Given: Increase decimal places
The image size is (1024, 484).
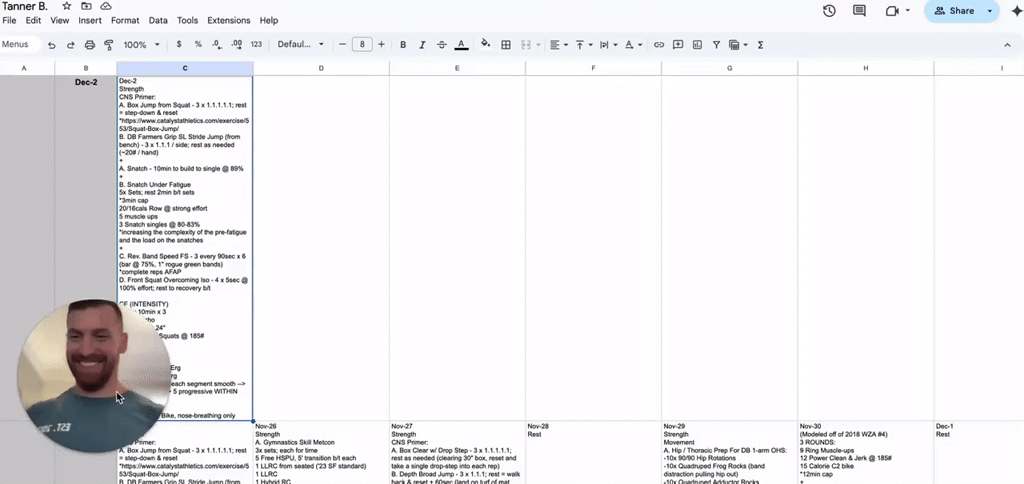Looking at the screenshot, I should pos(236,44).
